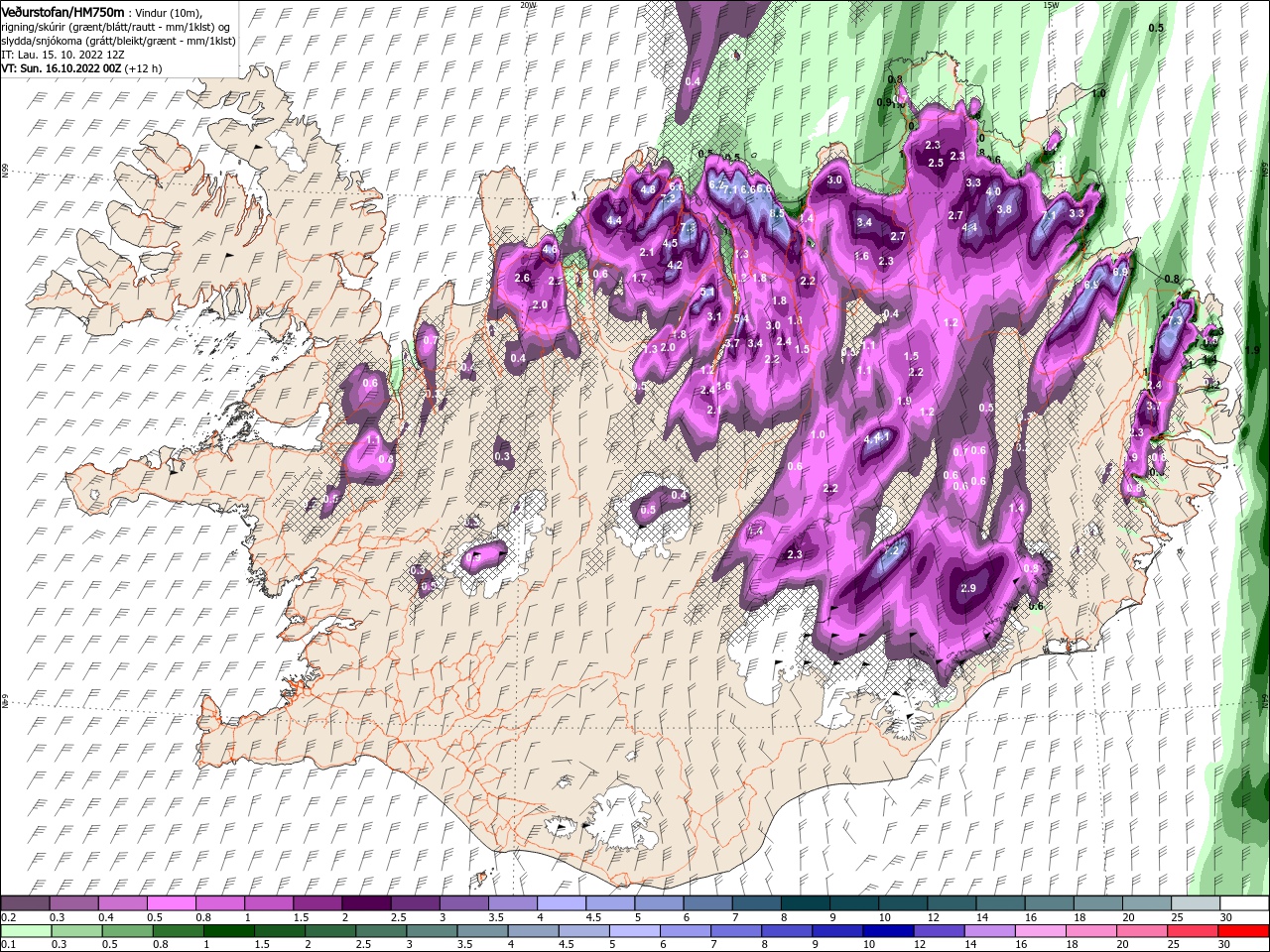Select the pale mint rain swatch between 0.1 and 0.3
Viewport: 1270px width, 952px height.
click(25, 931)
